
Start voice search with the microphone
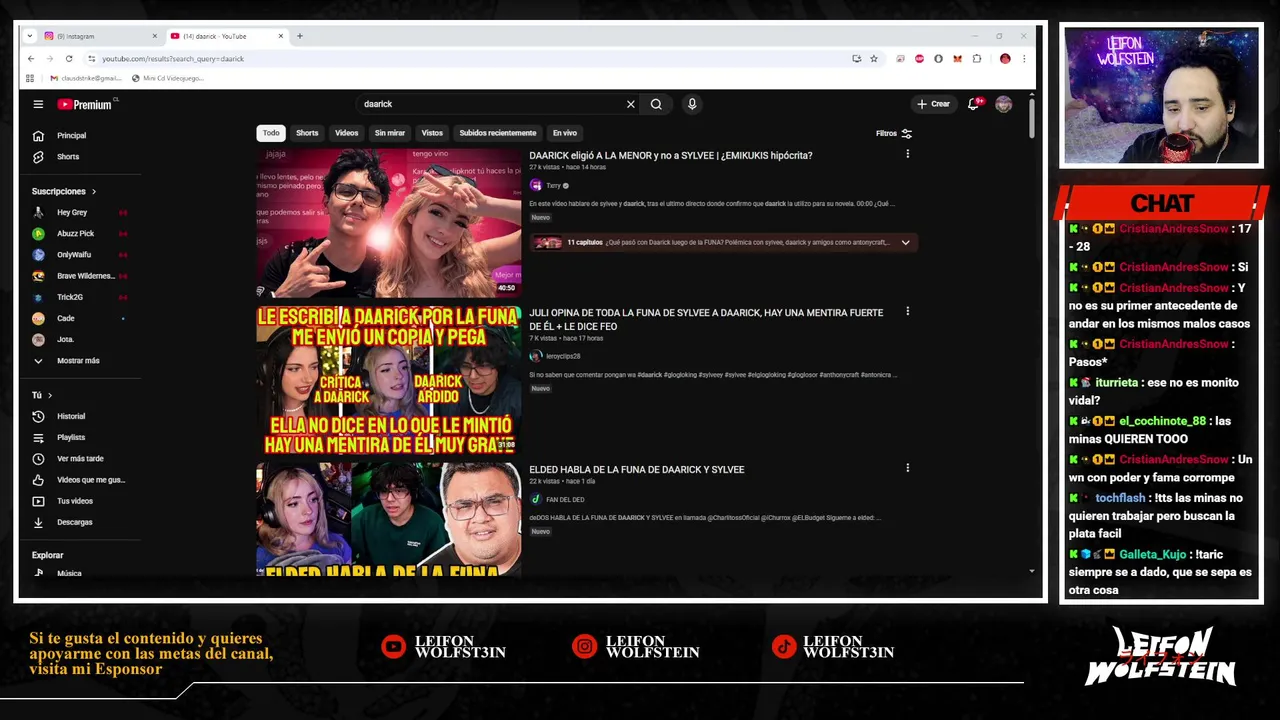point(692,104)
